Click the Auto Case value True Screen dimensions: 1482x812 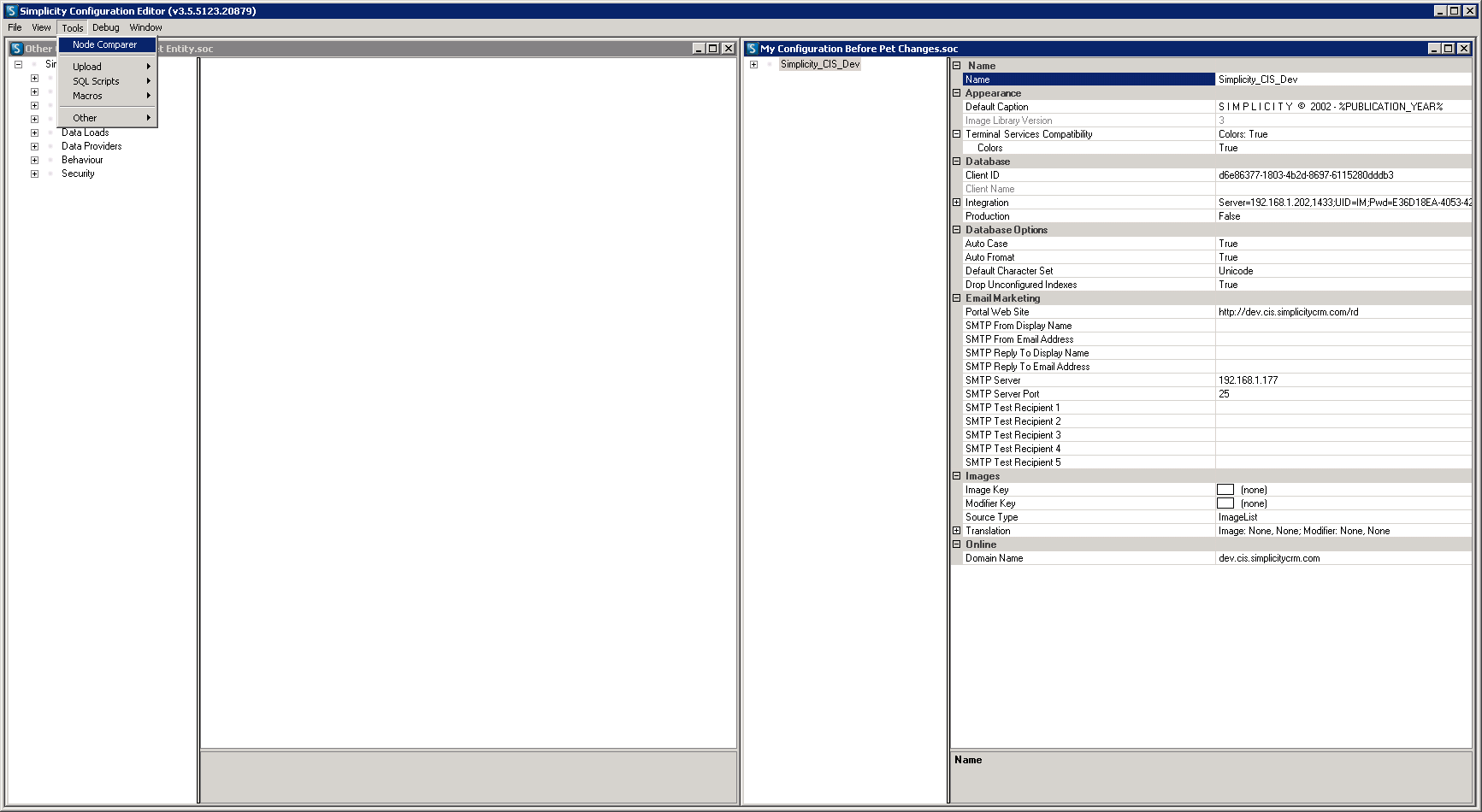pyautogui.click(x=1343, y=244)
